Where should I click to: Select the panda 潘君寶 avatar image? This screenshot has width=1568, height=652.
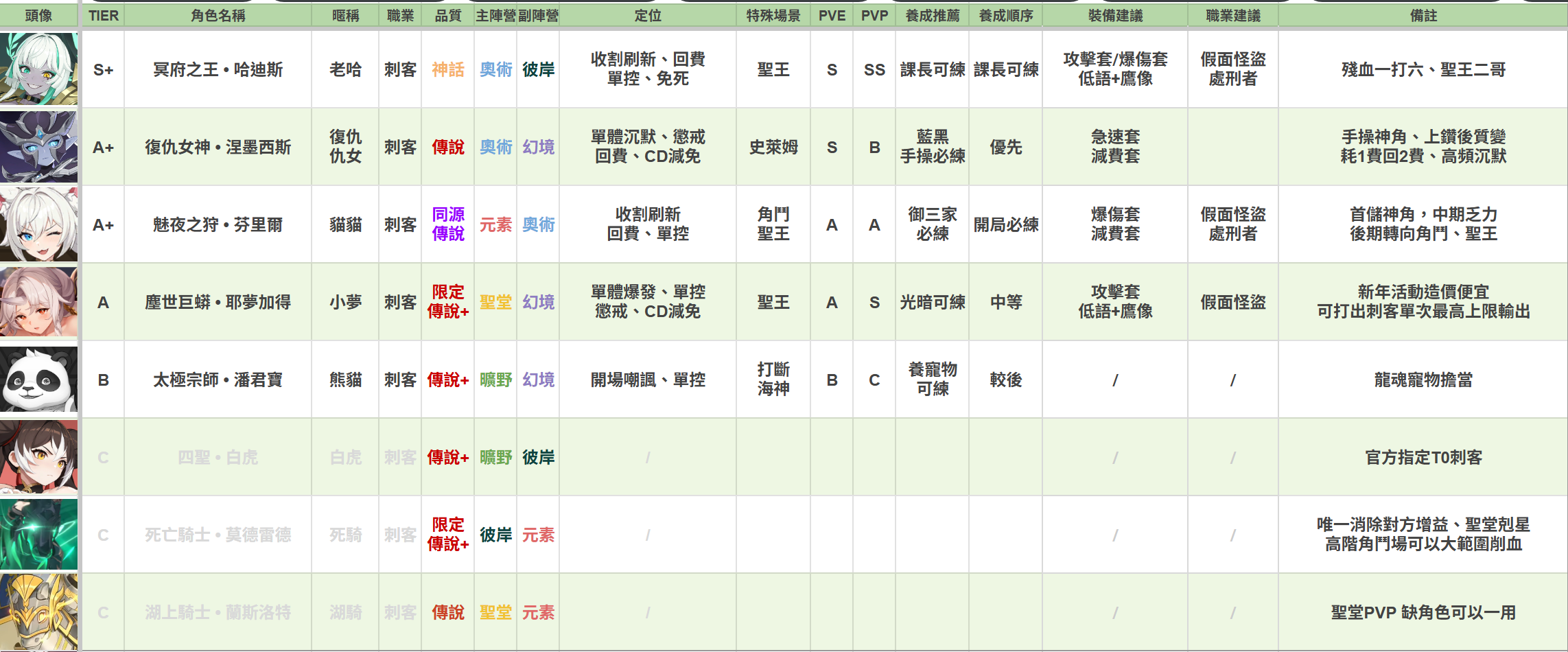[39, 379]
